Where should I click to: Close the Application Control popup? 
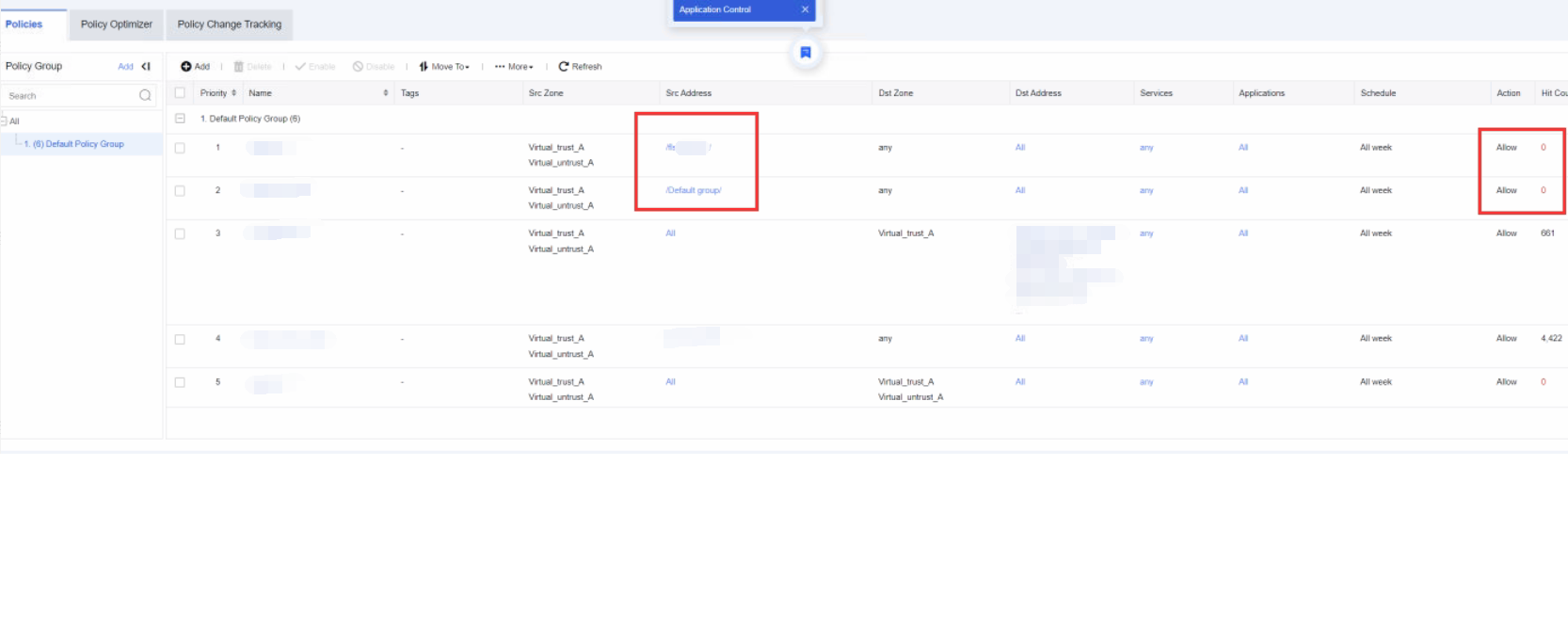[805, 9]
